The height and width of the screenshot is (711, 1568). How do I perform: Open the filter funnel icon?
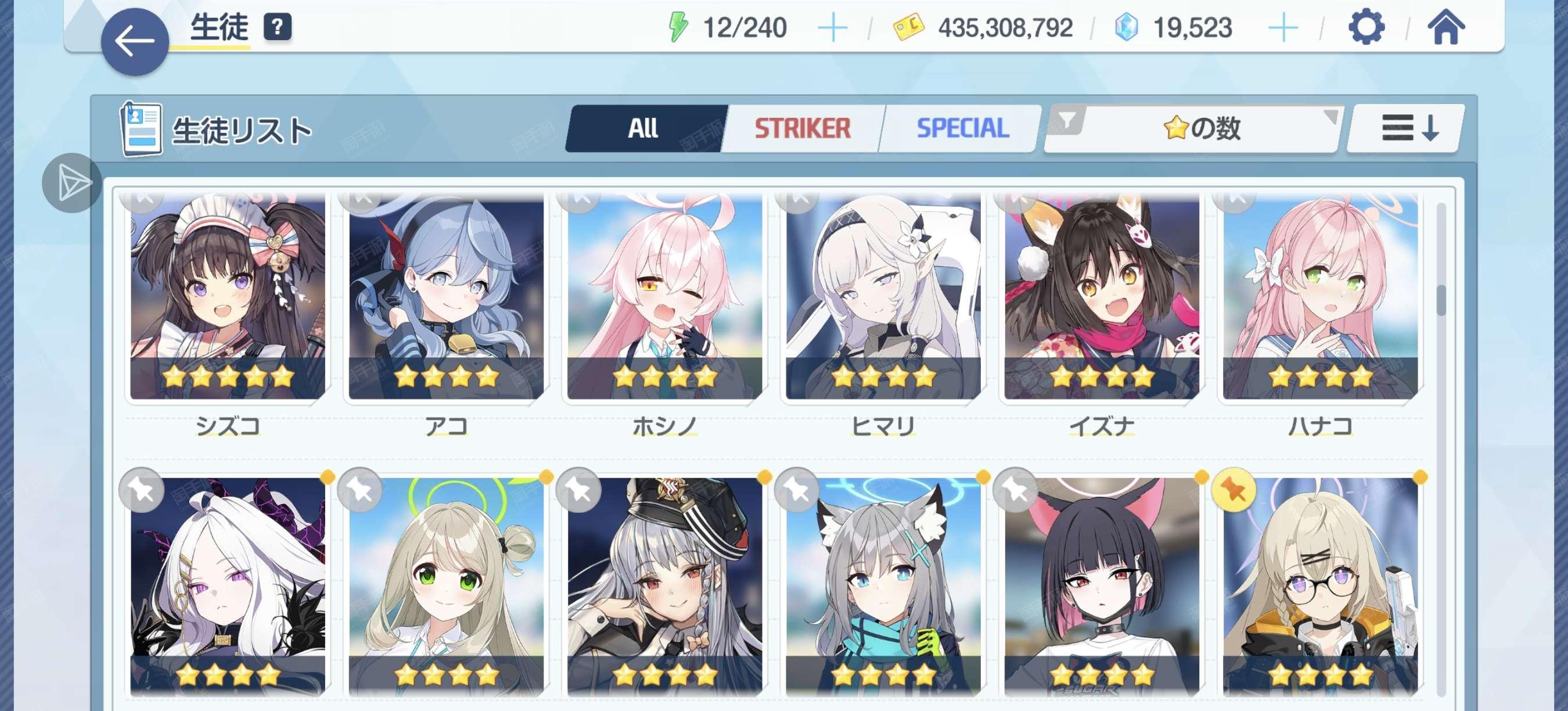click(1066, 120)
